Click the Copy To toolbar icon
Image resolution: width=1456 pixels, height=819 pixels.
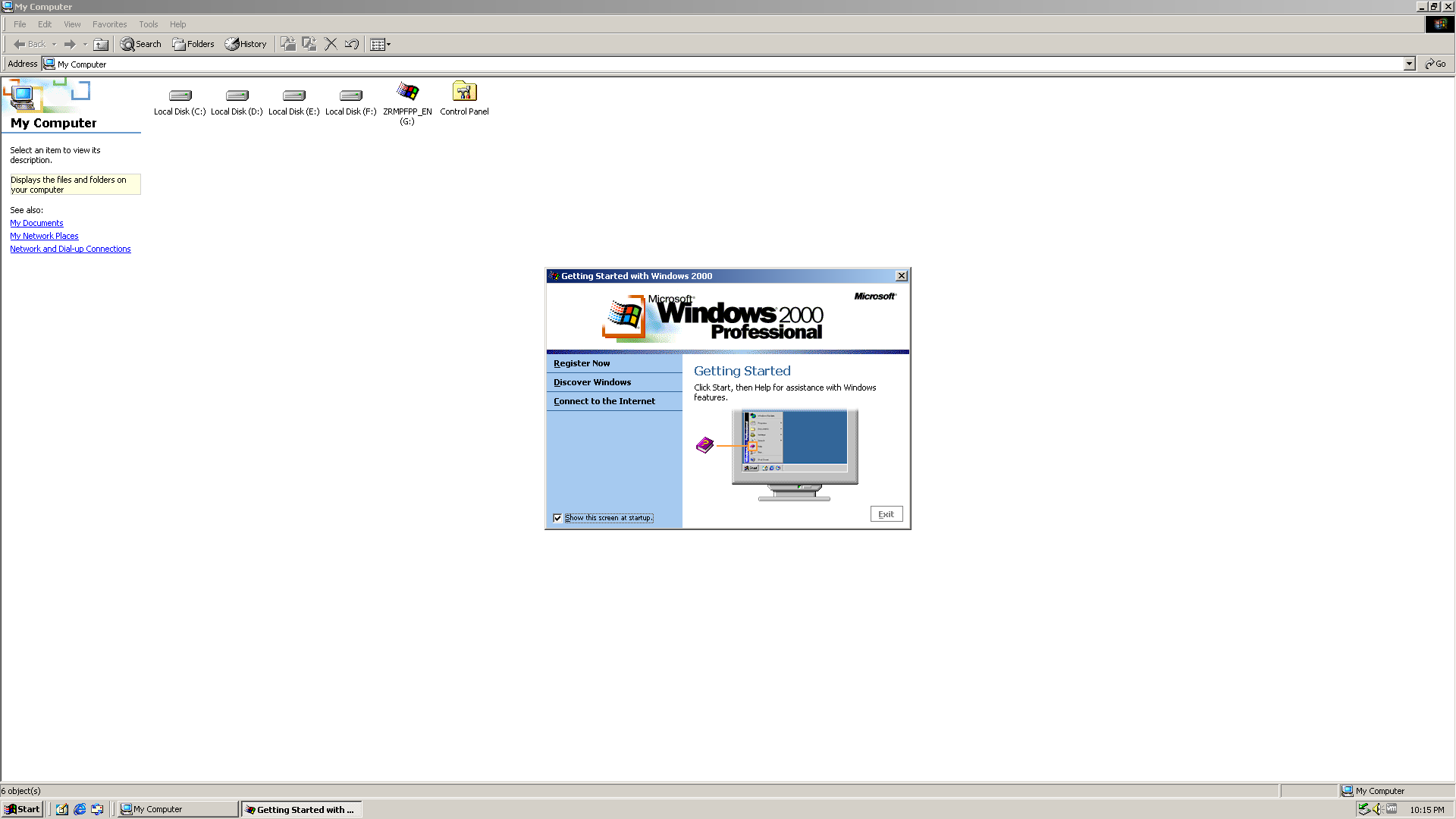(x=309, y=44)
